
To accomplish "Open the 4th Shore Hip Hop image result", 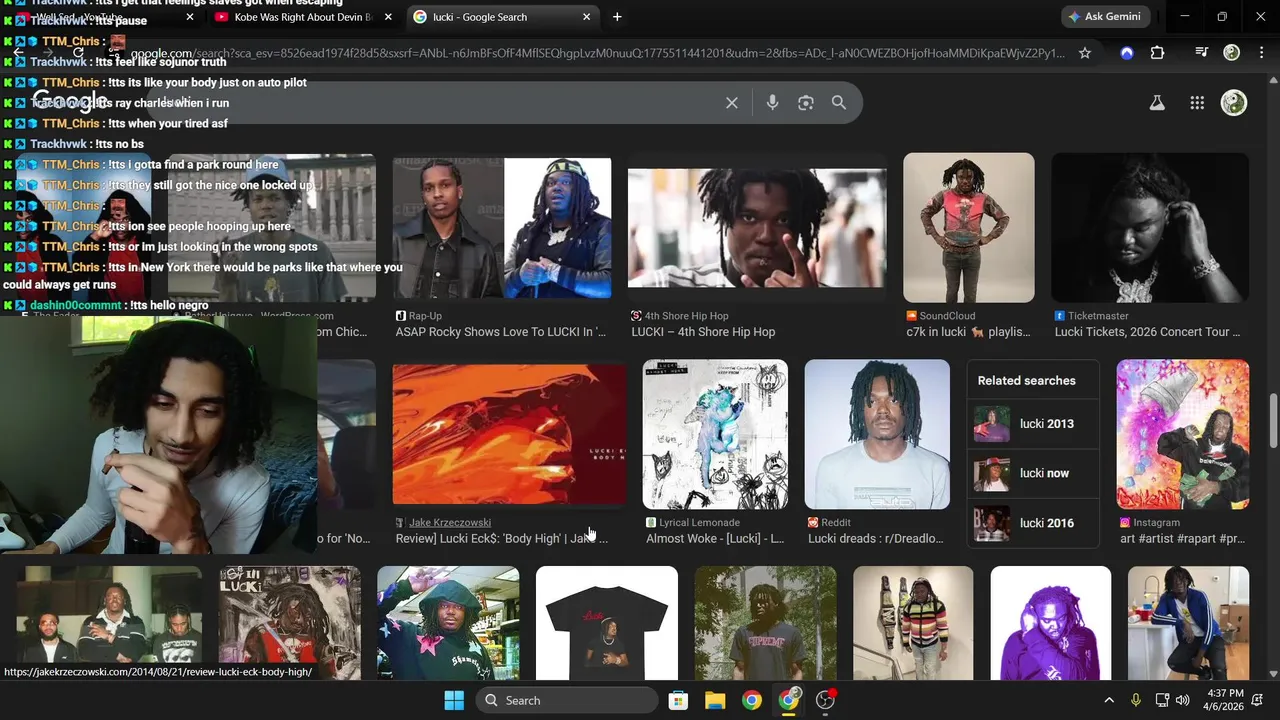I will coord(757,228).
